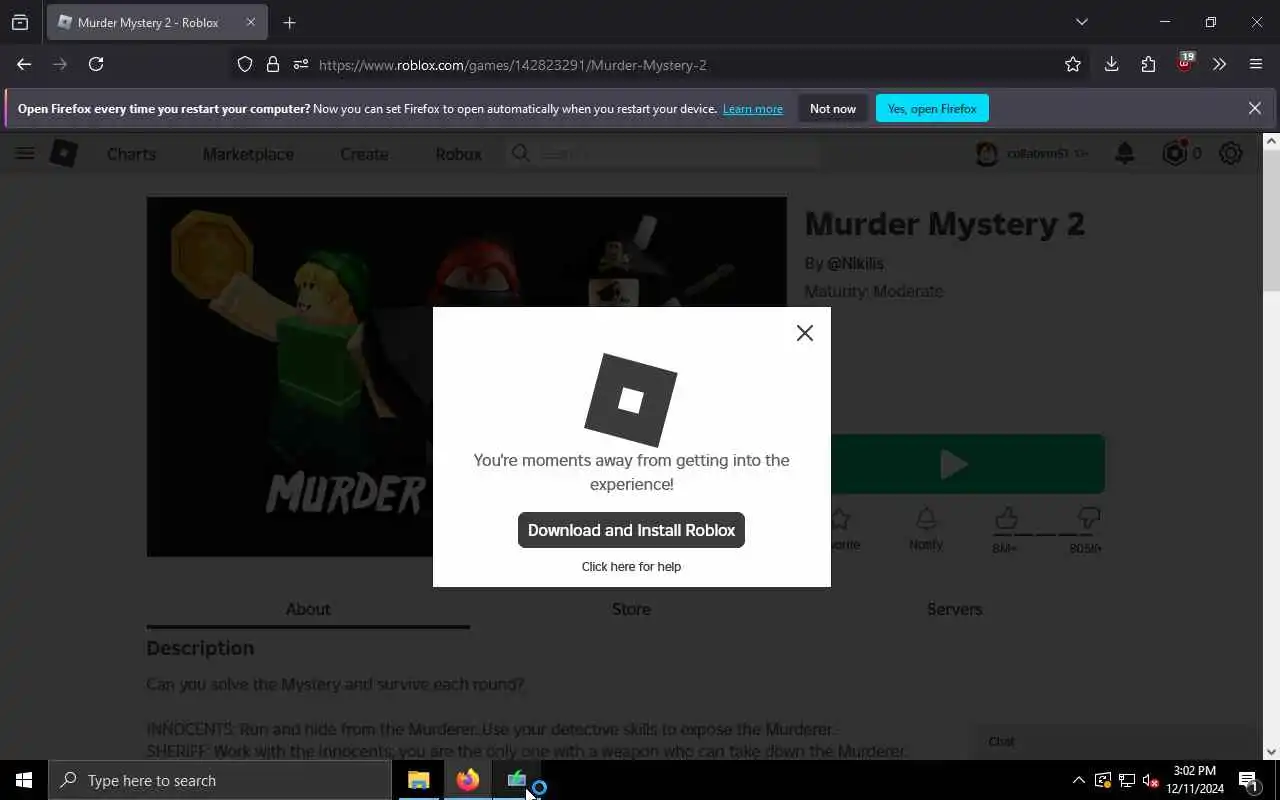Switch to the About tab
Viewport: 1280px width, 800px height.
click(x=308, y=609)
